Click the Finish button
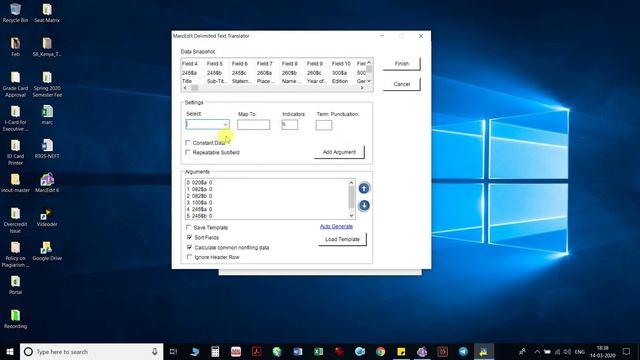This screenshot has height=360, width=640. point(402,64)
